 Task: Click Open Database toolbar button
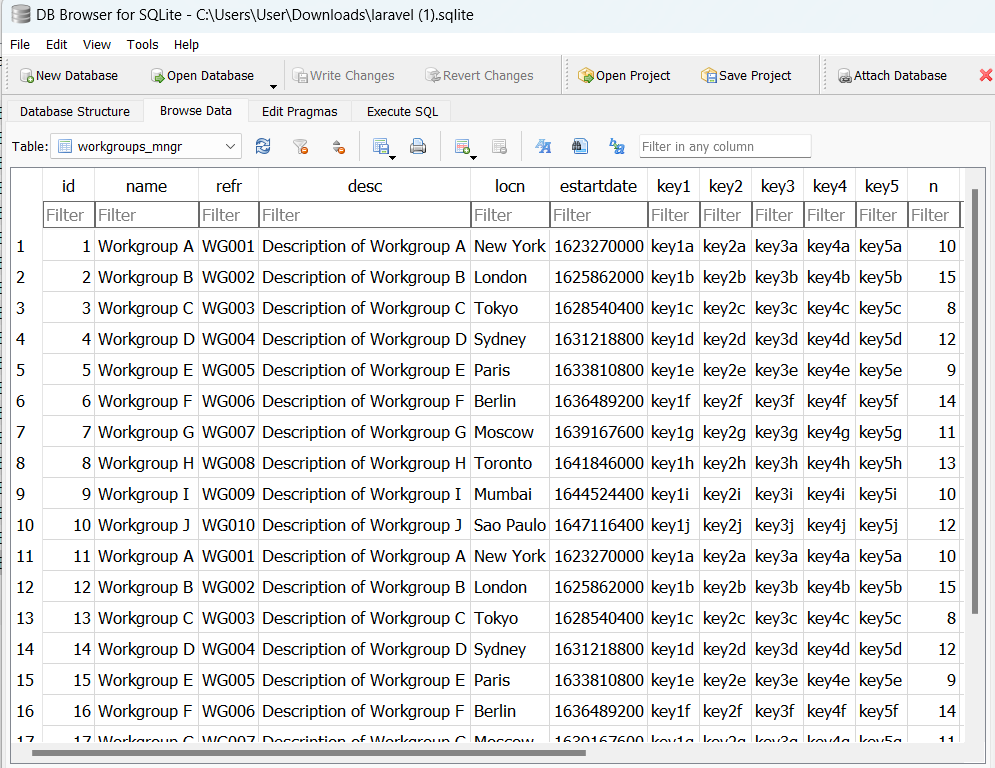point(202,76)
